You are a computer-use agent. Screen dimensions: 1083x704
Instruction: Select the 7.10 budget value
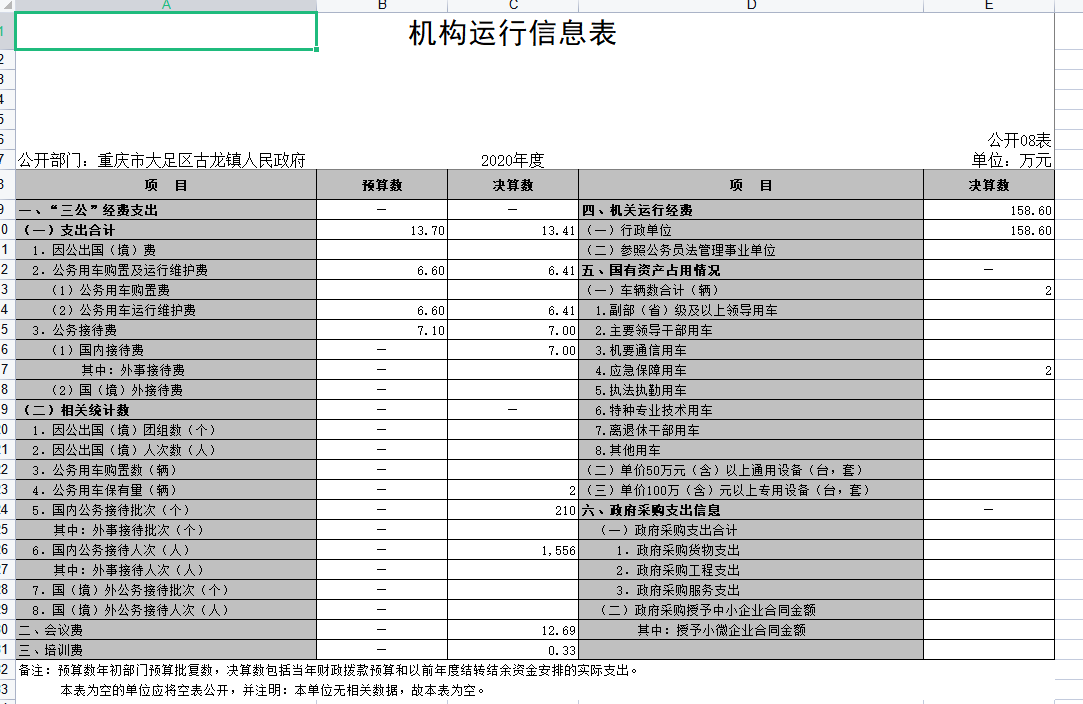coord(382,330)
